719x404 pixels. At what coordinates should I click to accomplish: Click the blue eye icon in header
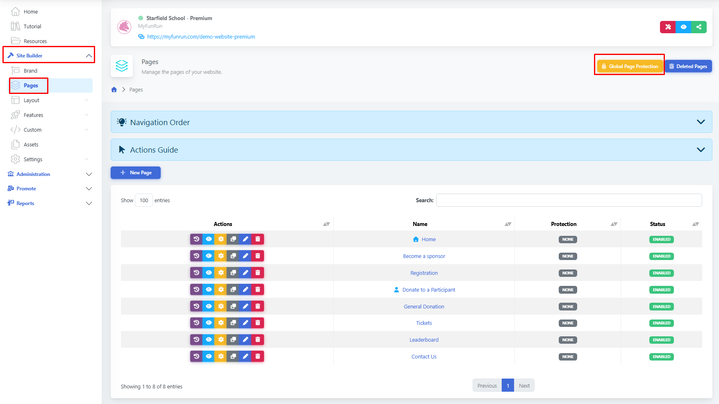pos(683,27)
